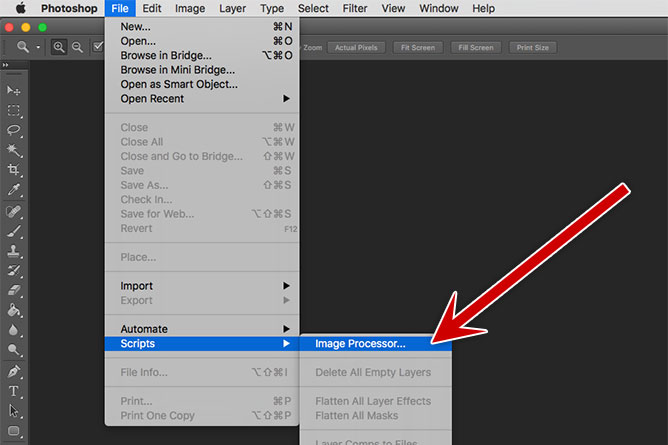The image size is (668, 445).
Task: Choose Image Processor... script
Action: 376,344
